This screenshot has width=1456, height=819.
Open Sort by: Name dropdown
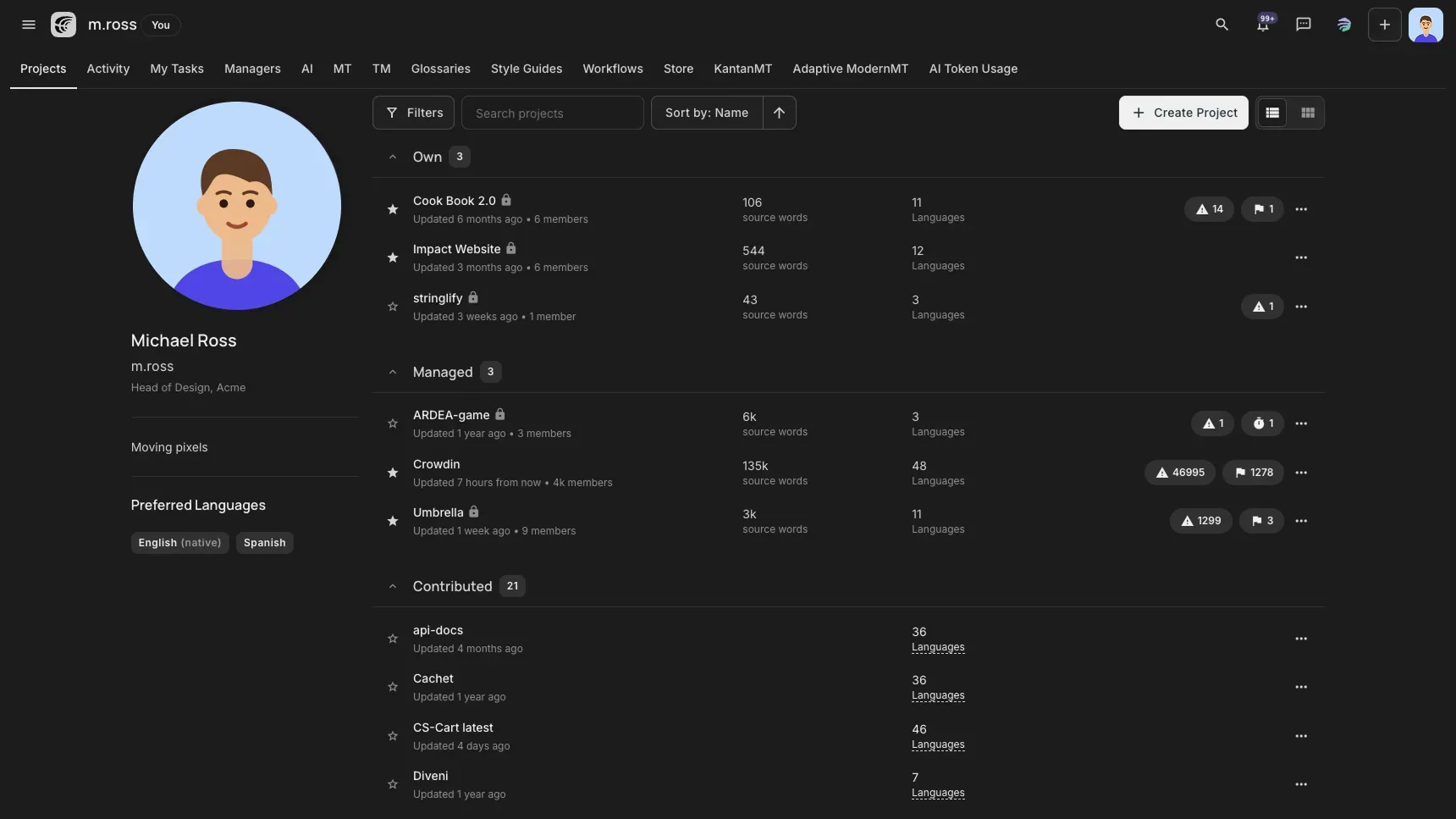[707, 113]
